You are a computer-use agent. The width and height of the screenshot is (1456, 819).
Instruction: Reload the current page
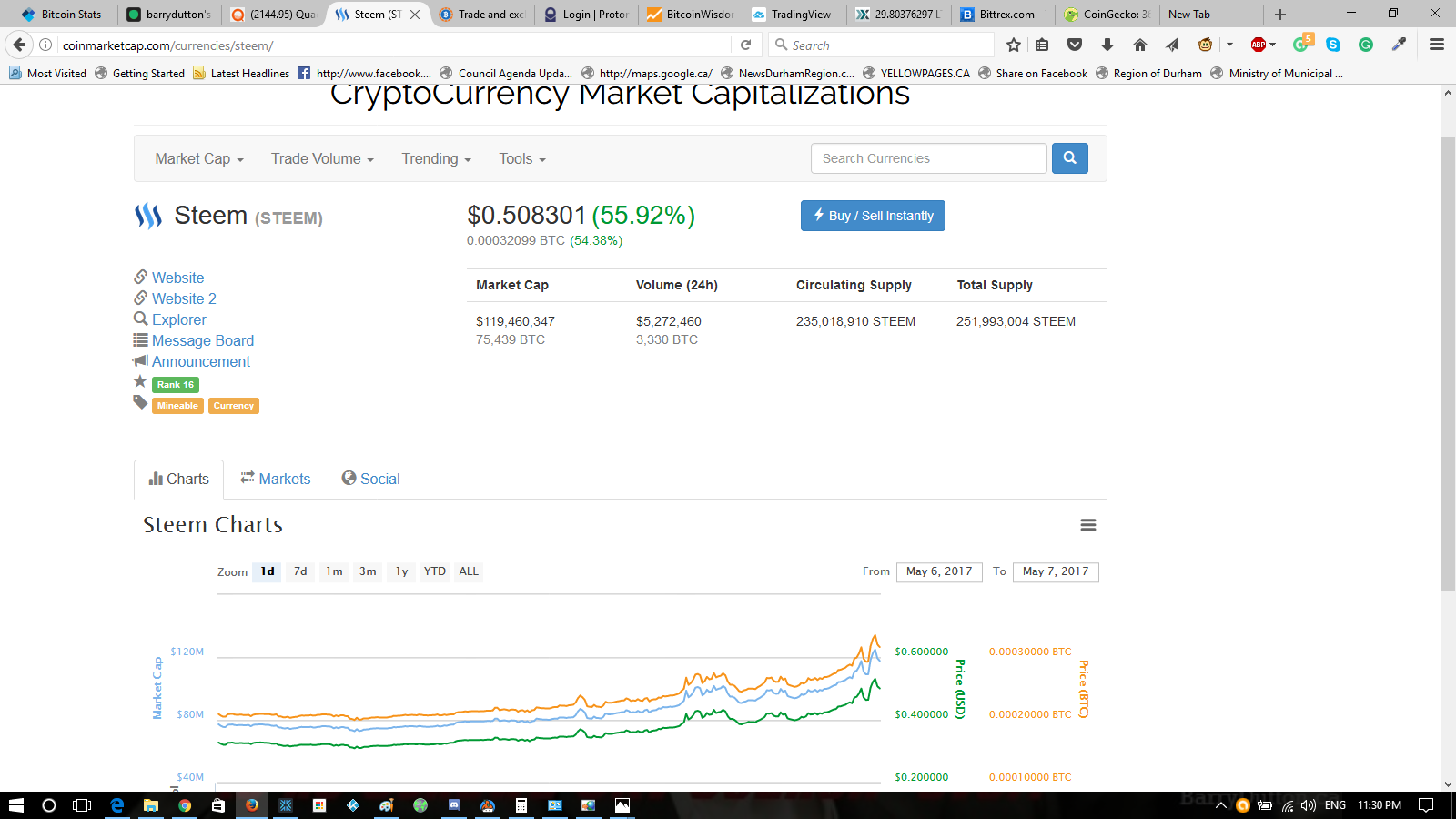[x=745, y=45]
